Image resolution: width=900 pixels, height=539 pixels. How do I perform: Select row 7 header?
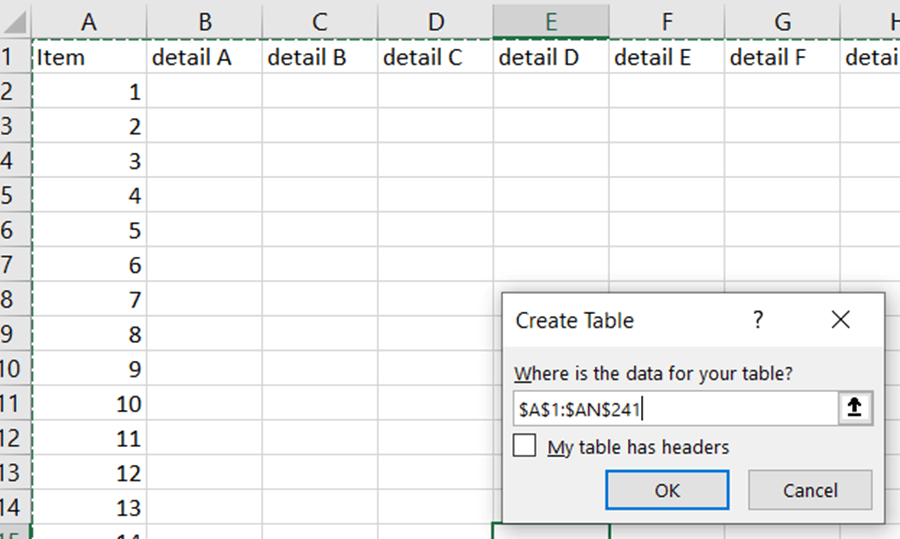15,264
